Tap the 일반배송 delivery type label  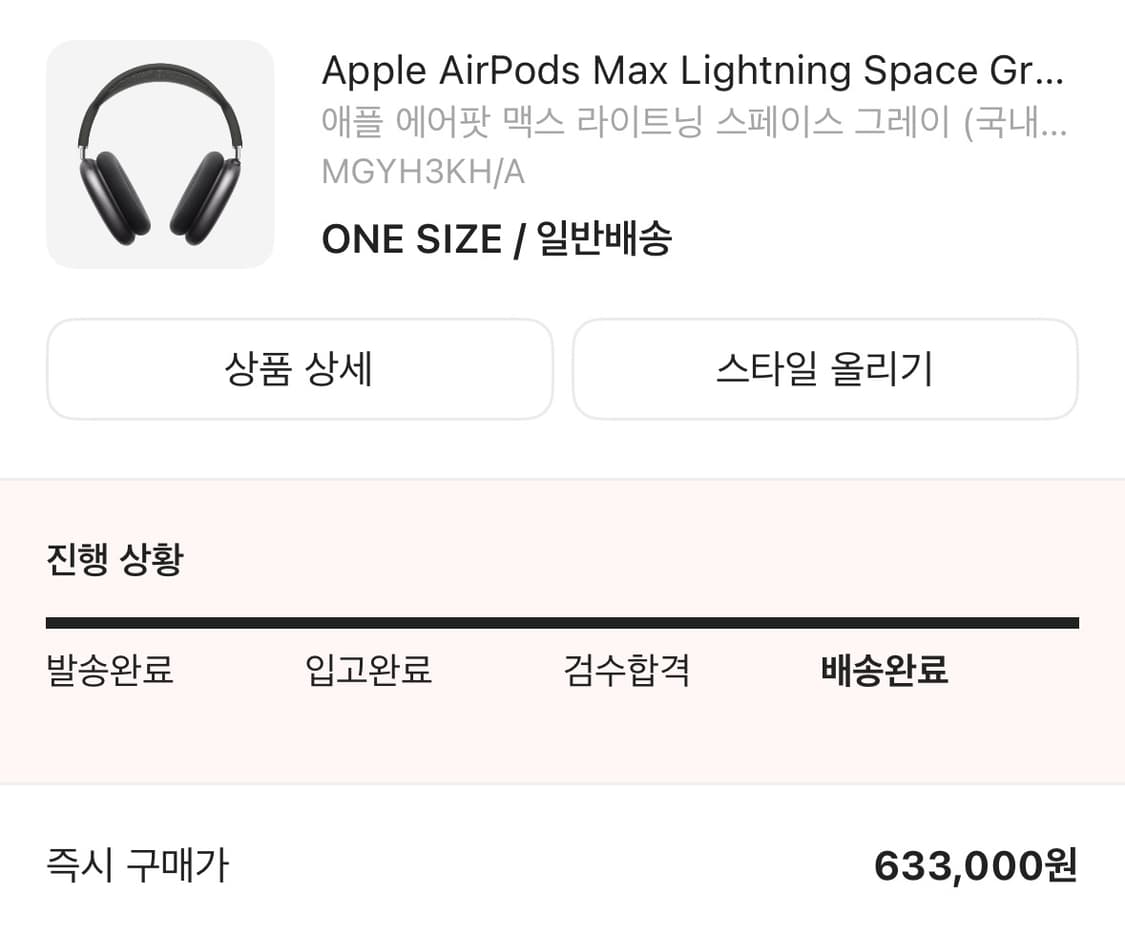[604, 240]
